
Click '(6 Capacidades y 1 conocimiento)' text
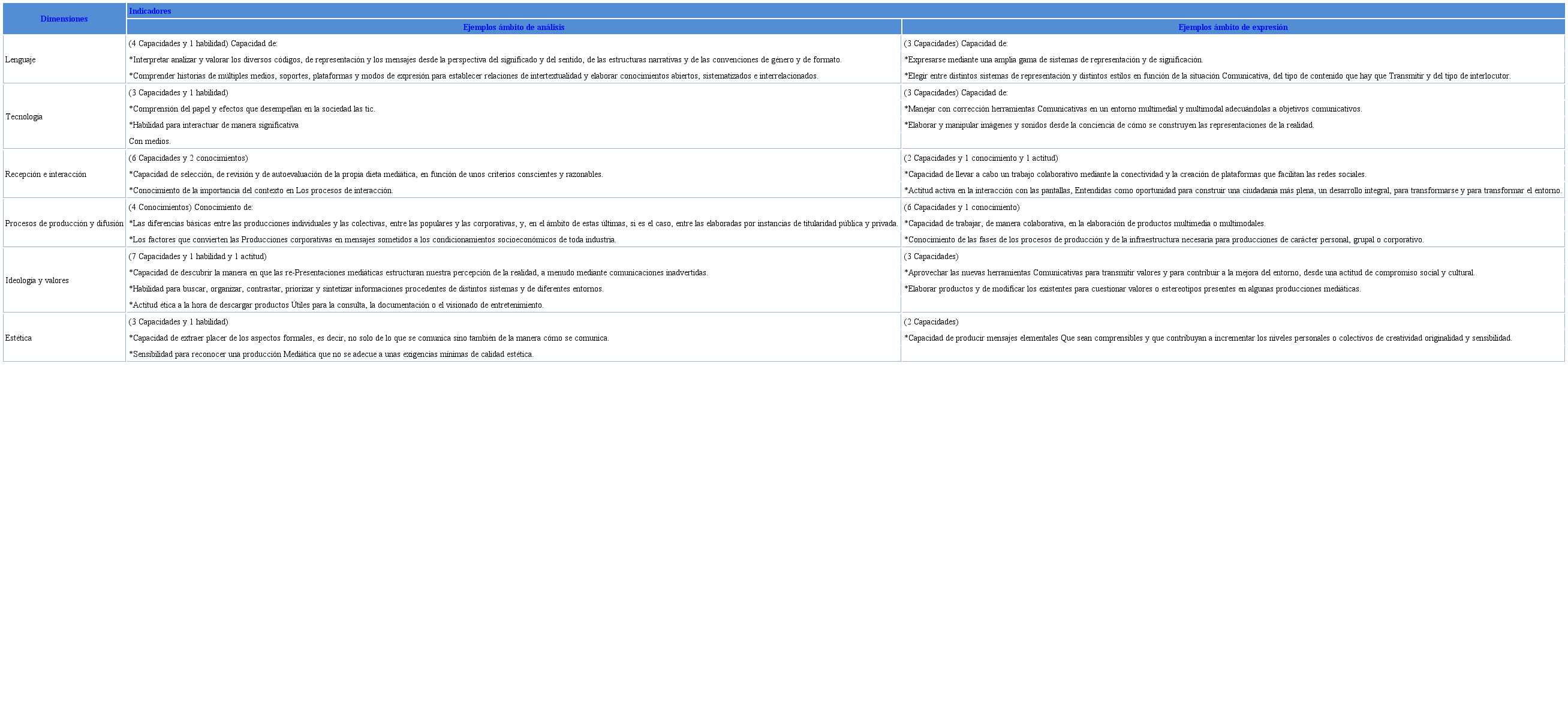pyautogui.click(x=961, y=208)
